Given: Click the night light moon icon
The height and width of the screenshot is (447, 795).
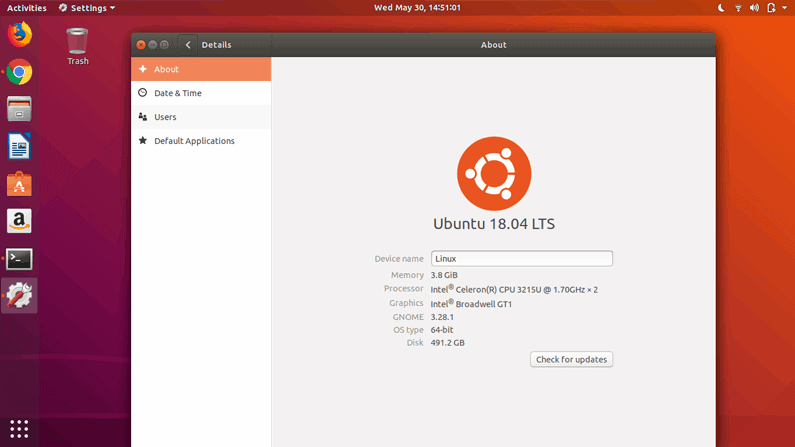Looking at the screenshot, I should (721, 8).
